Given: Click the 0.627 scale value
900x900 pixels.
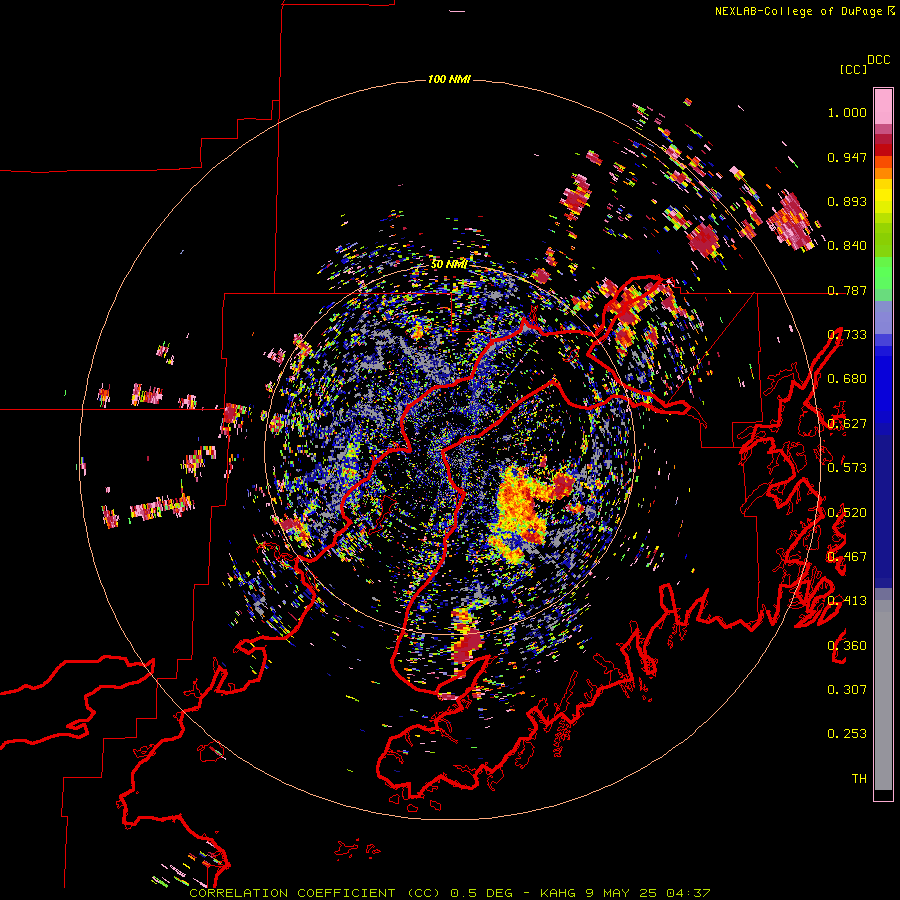Looking at the screenshot, I should (x=847, y=424).
